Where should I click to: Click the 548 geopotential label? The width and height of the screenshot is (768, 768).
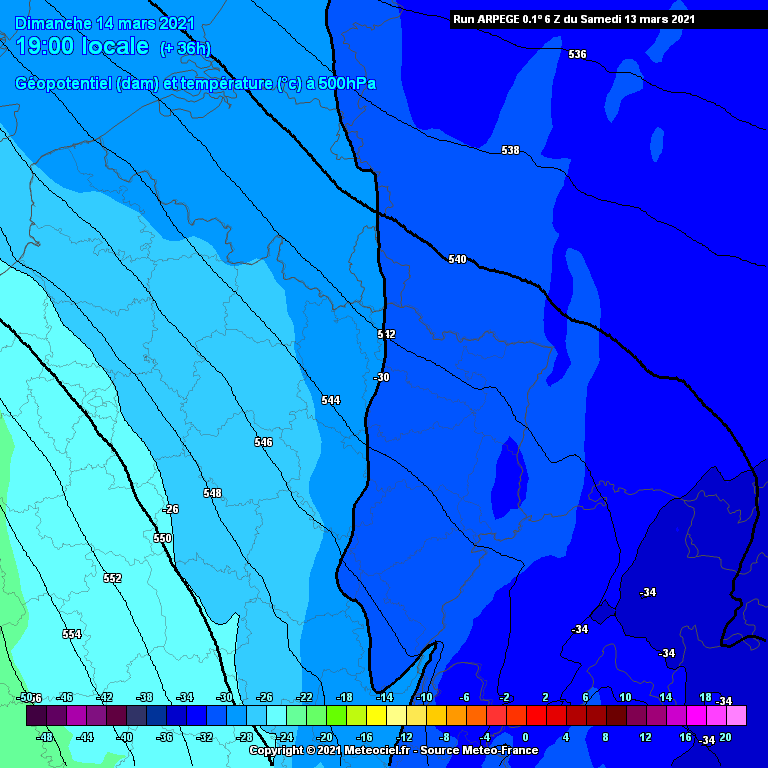(212, 493)
